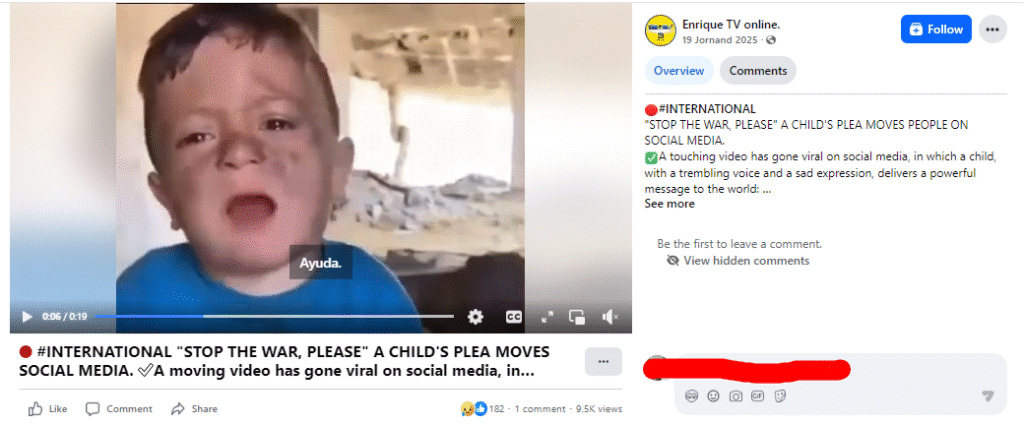
Task: Click View hidden comments link
Action: coord(738,260)
